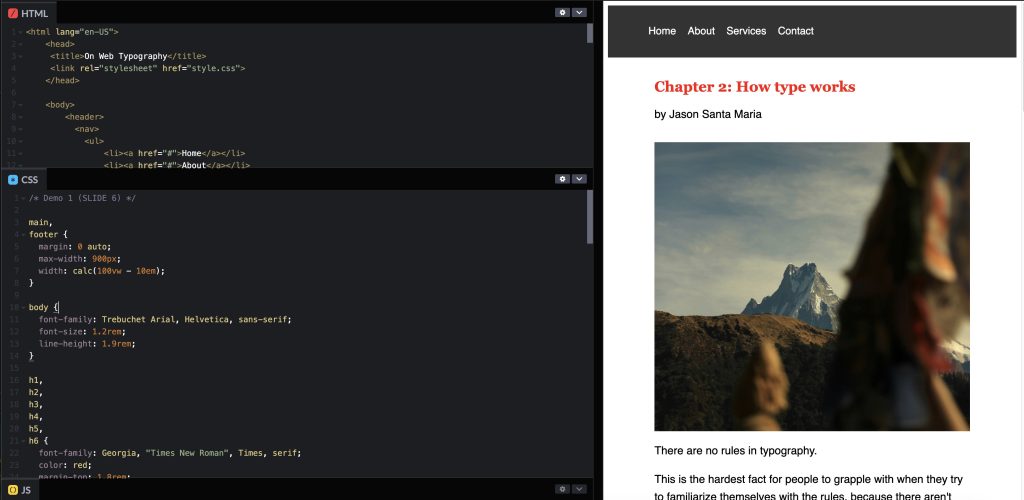Viewport: 1024px width, 500px height.
Task: Collapse the <ul> tag fold arrow
Action: pyautogui.click(x=22, y=141)
